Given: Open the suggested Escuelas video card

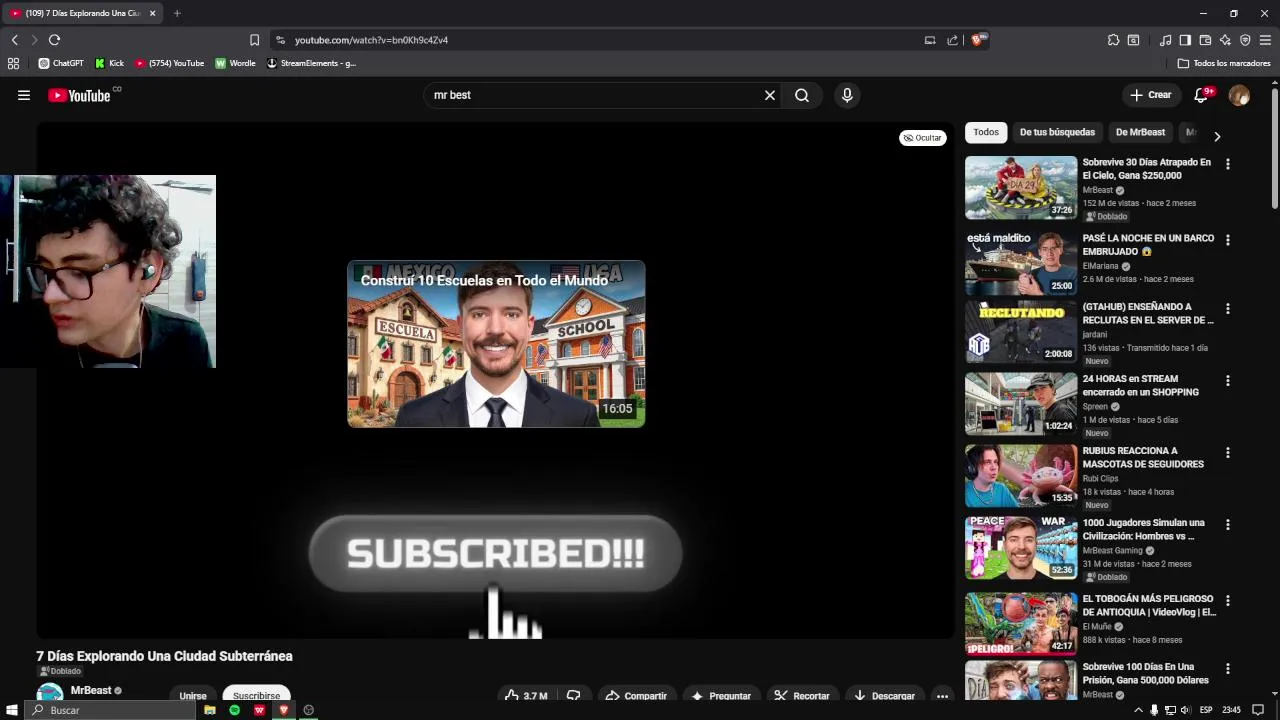Looking at the screenshot, I should (496, 344).
